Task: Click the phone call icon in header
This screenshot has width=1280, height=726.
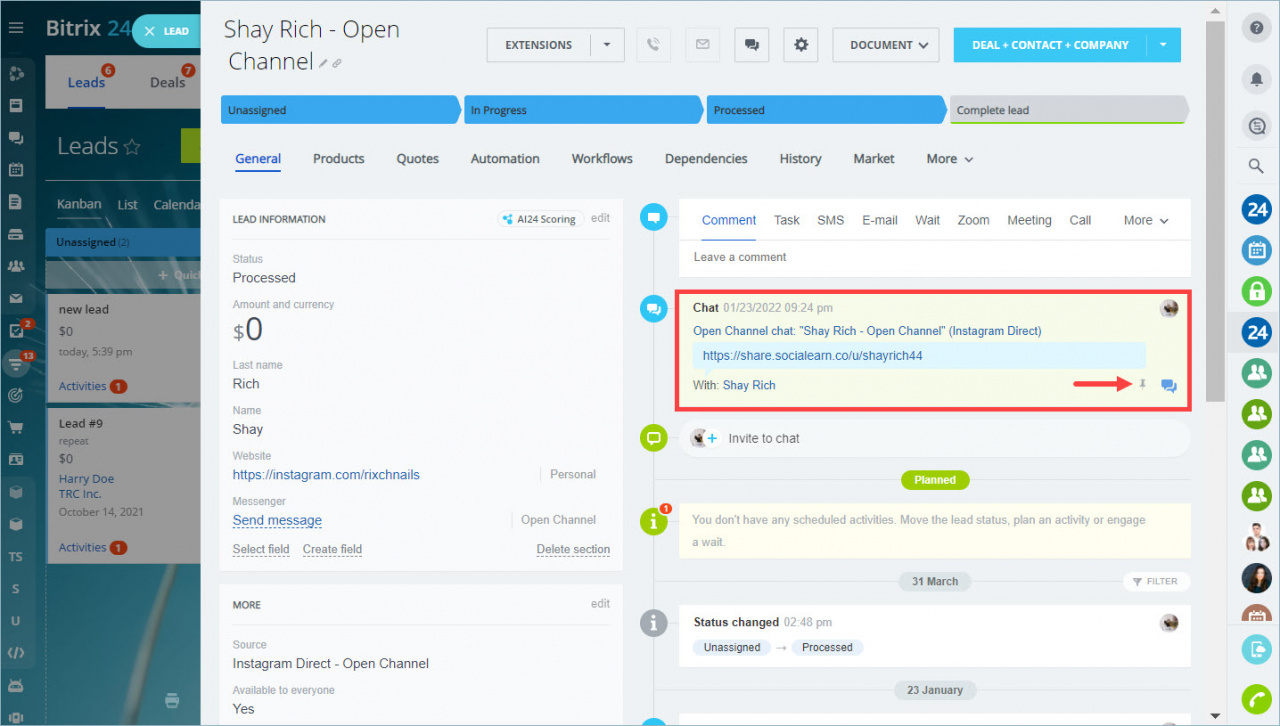Action: tap(653, 45)
